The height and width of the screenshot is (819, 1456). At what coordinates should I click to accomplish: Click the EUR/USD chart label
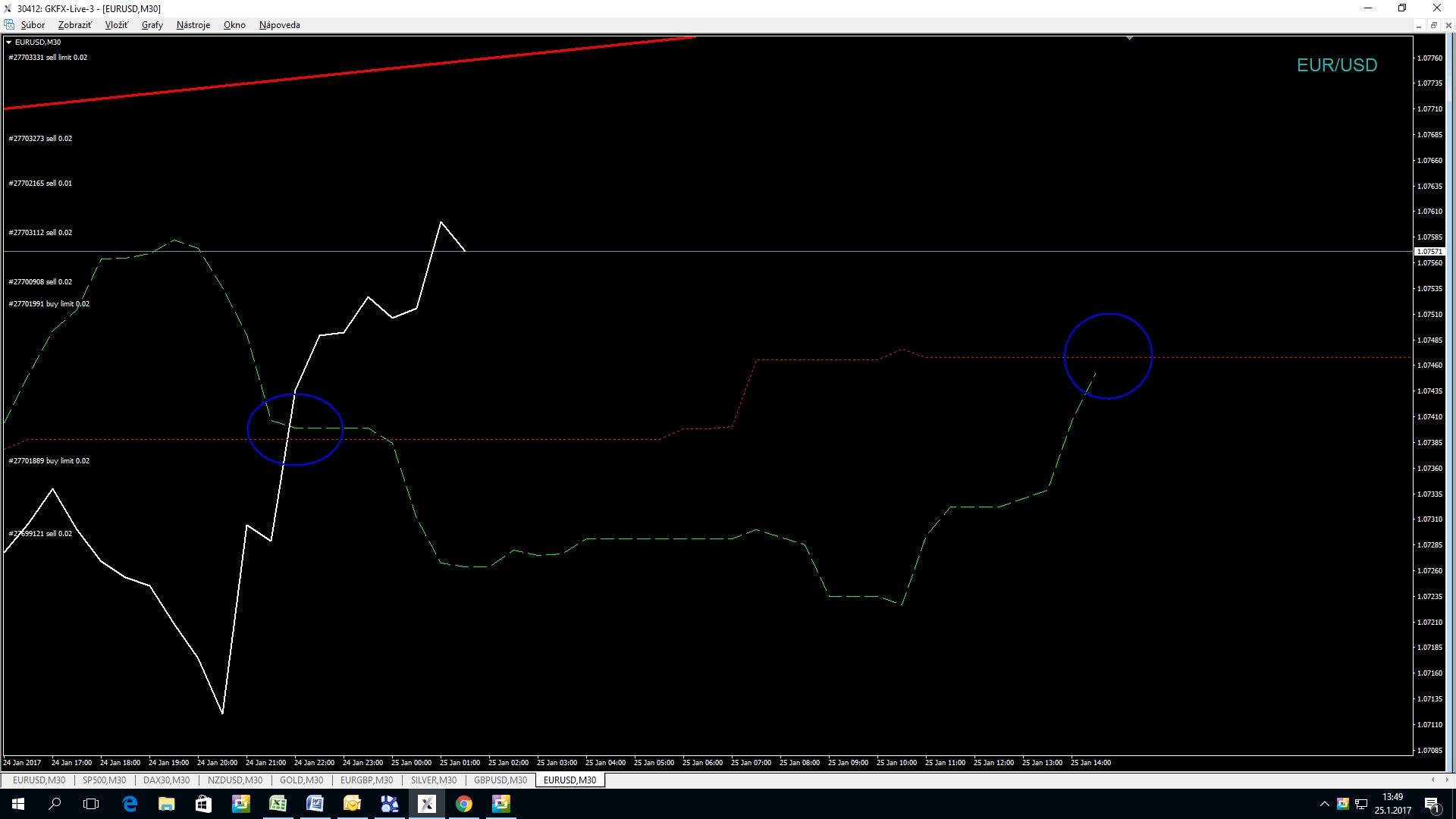pos(1337,65)
